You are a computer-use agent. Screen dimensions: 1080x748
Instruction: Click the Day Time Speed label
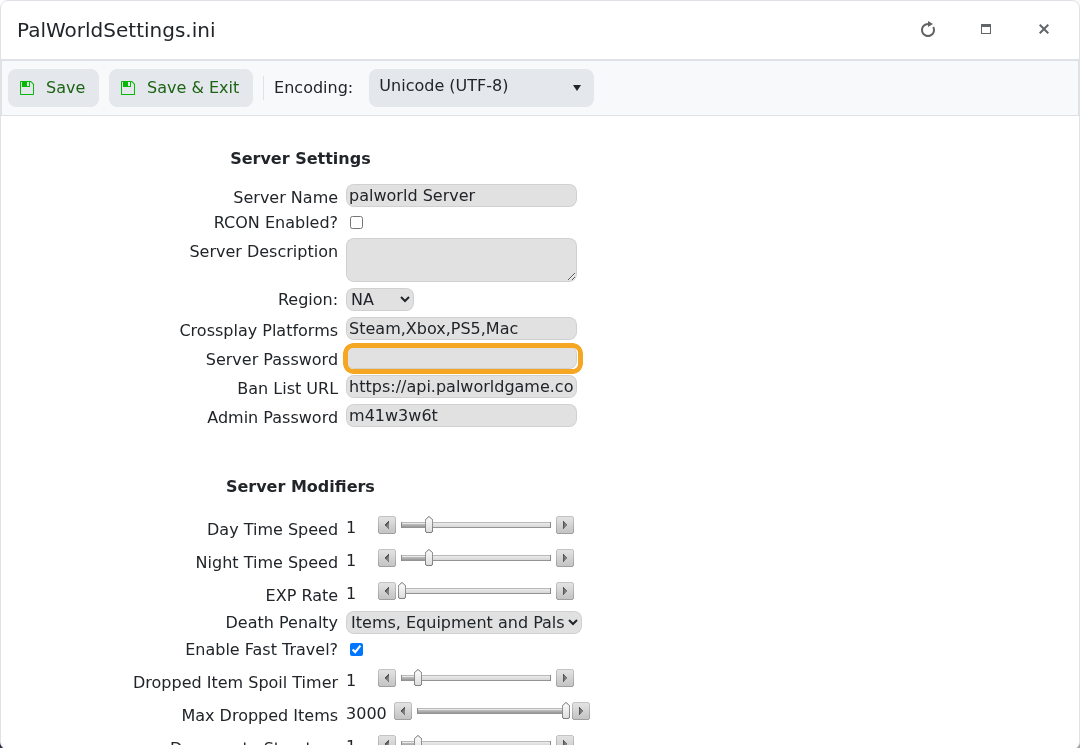click(272, 529)
